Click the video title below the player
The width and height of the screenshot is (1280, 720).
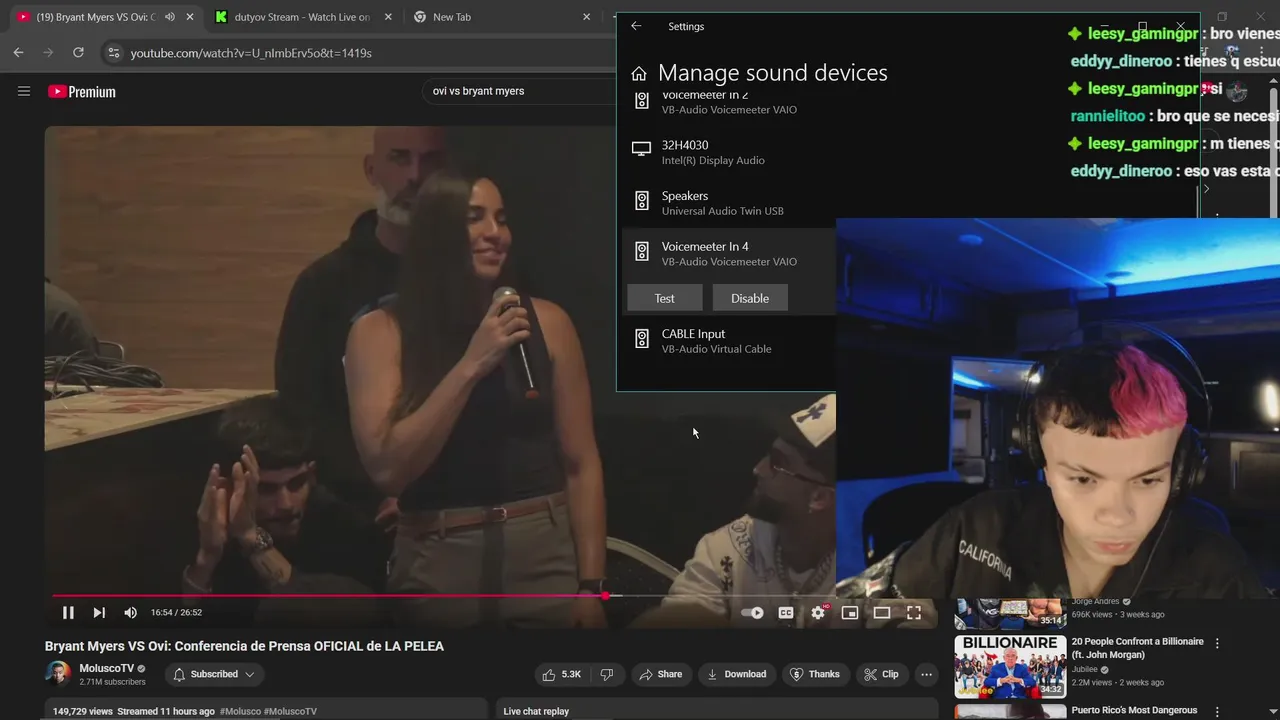(x=244, y=646)
